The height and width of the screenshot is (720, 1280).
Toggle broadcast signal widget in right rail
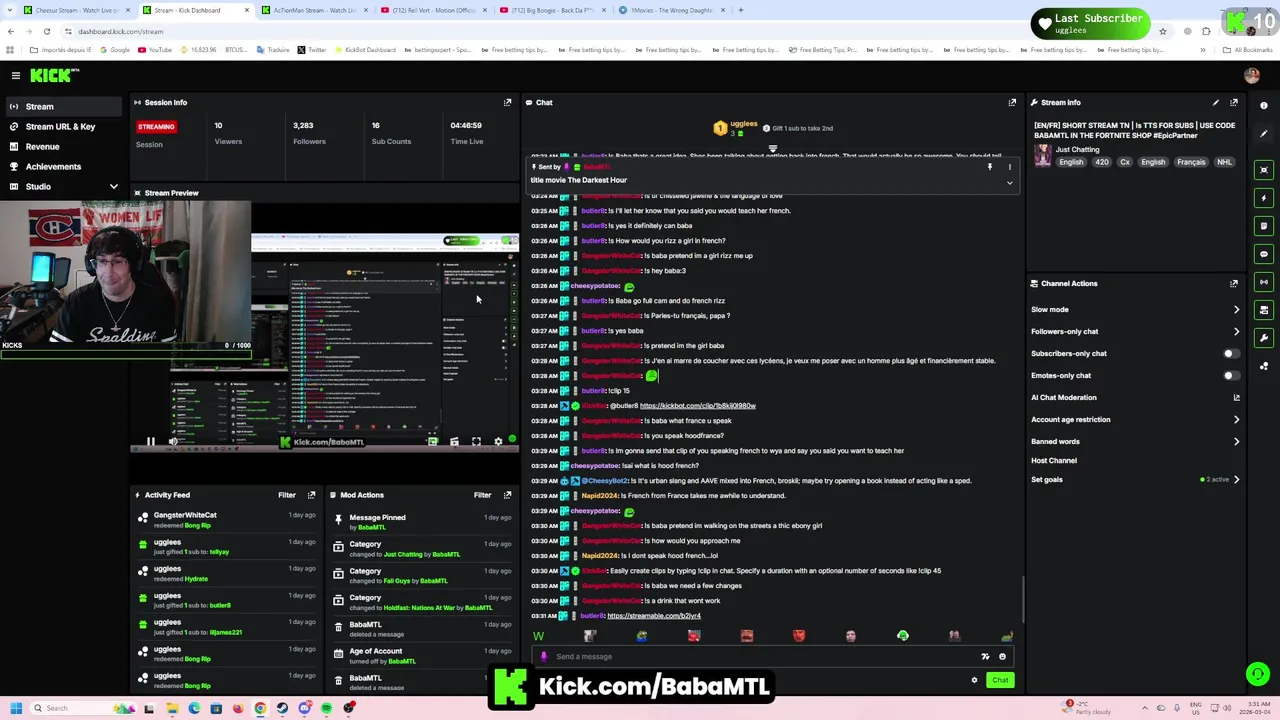pyautogui.click(x=1264, y=282)
